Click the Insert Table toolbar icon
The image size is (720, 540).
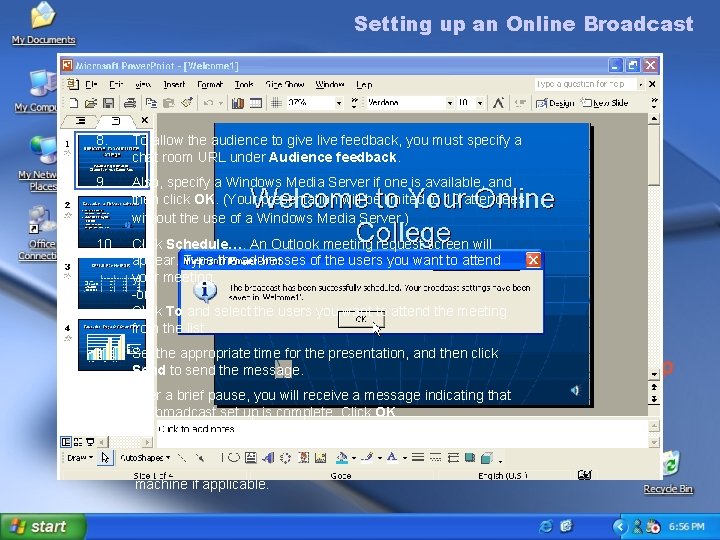255,103
